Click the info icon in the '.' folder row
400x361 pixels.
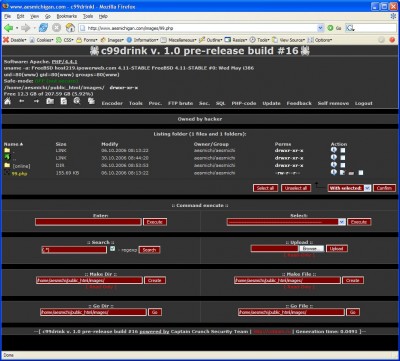(334, 150)
